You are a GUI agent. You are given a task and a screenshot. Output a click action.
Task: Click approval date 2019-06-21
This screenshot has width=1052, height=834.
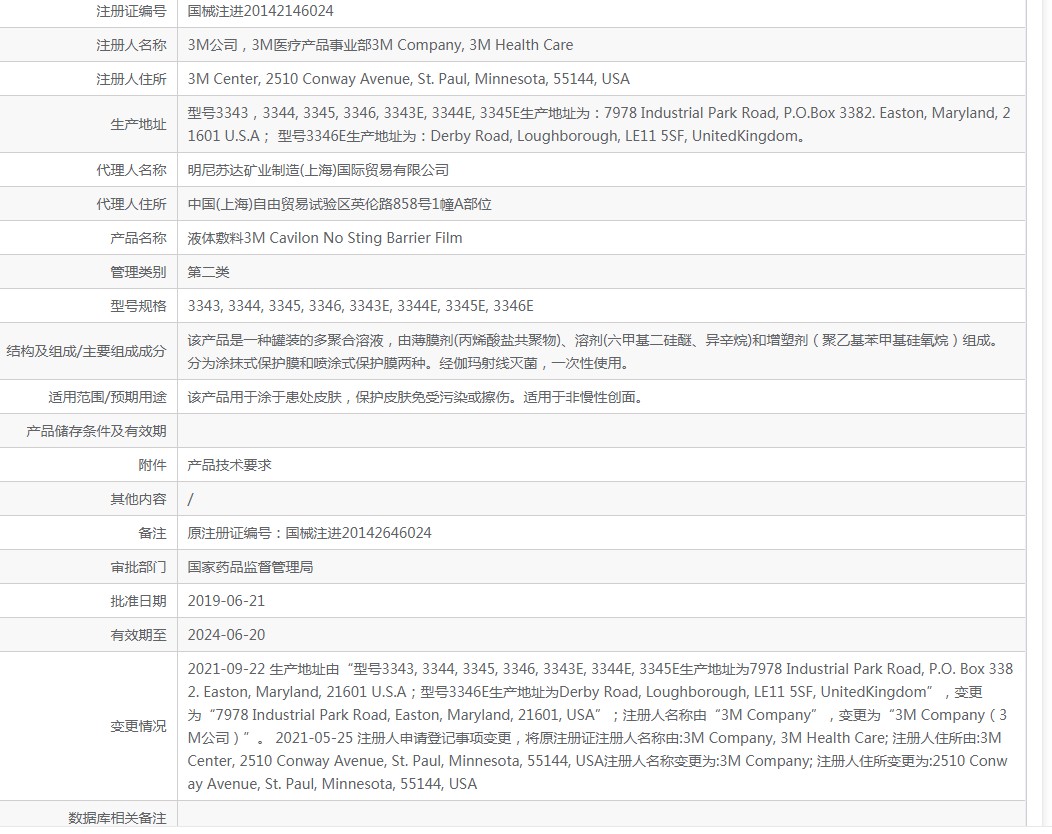226,601
